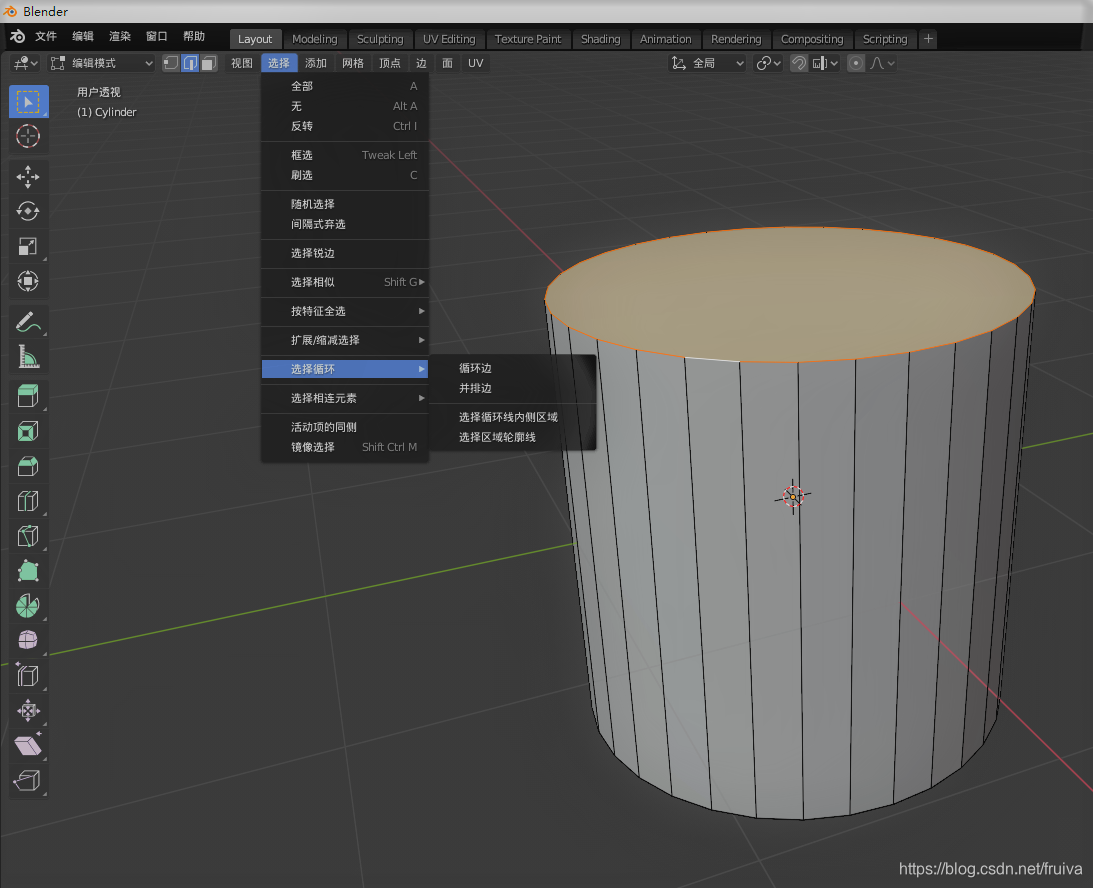
Task: Open the 编辑模式 mode dropdown
Action: [104, 63]
